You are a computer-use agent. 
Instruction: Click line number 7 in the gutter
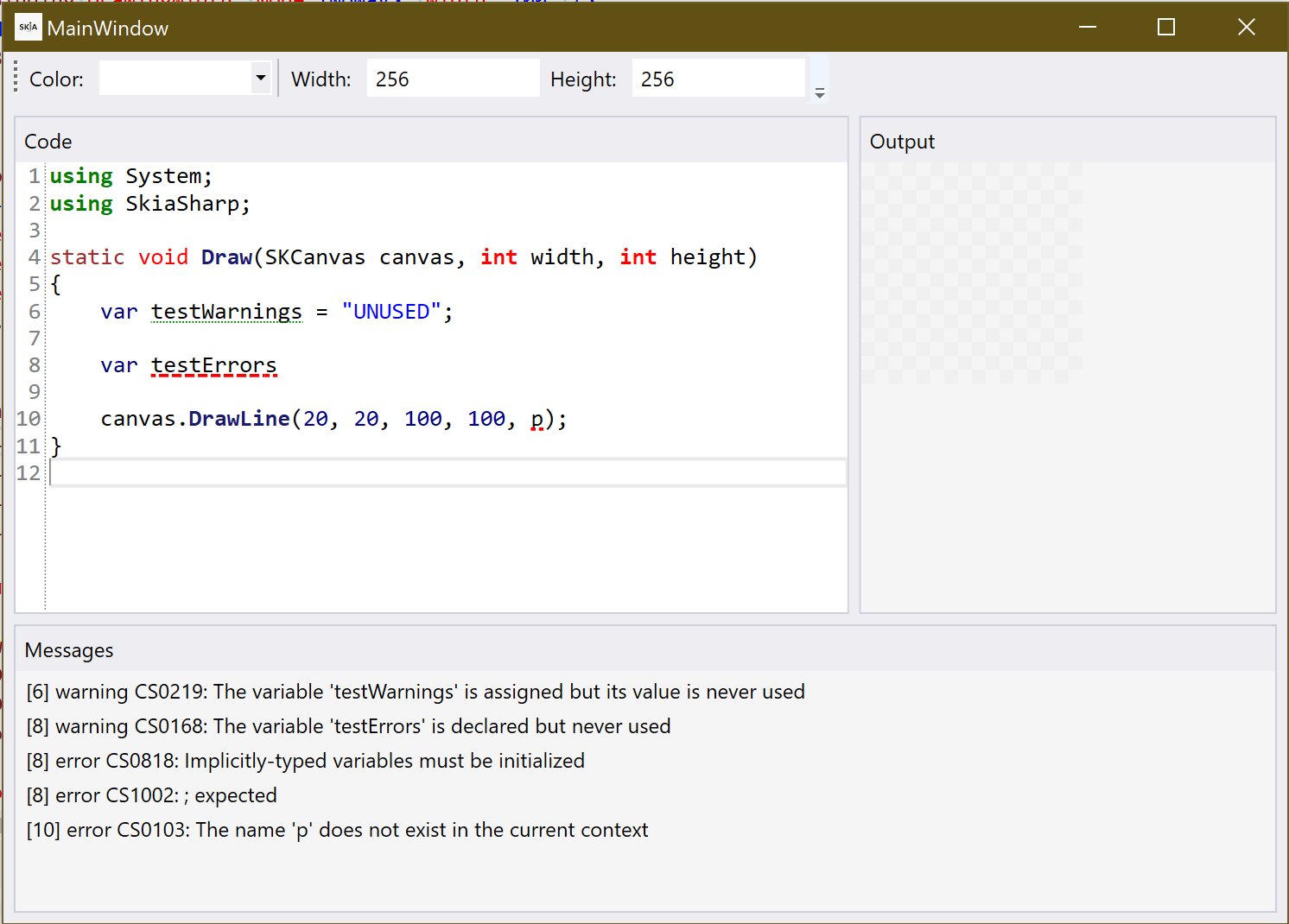[x=35, y=339]
